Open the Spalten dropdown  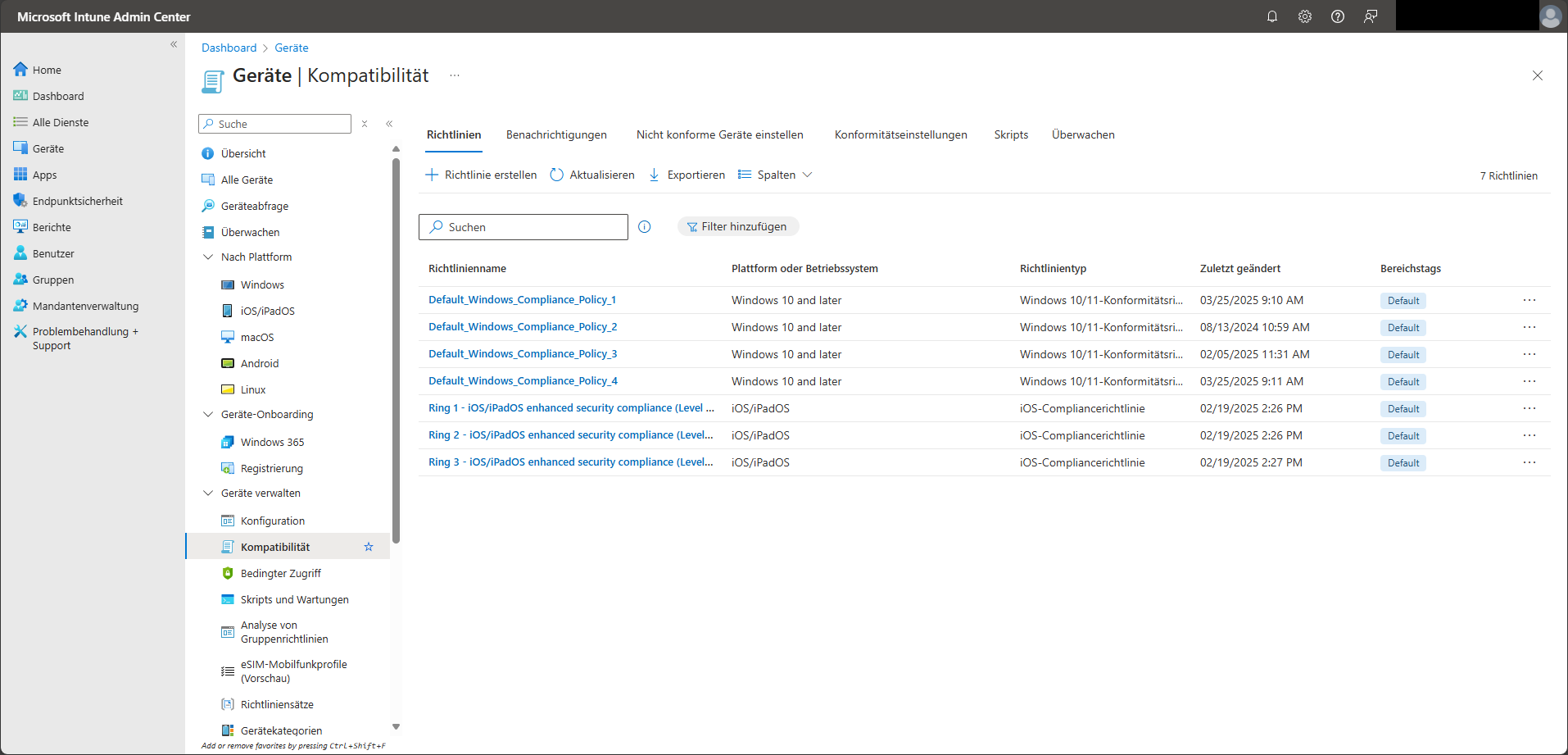click(775, 175)
